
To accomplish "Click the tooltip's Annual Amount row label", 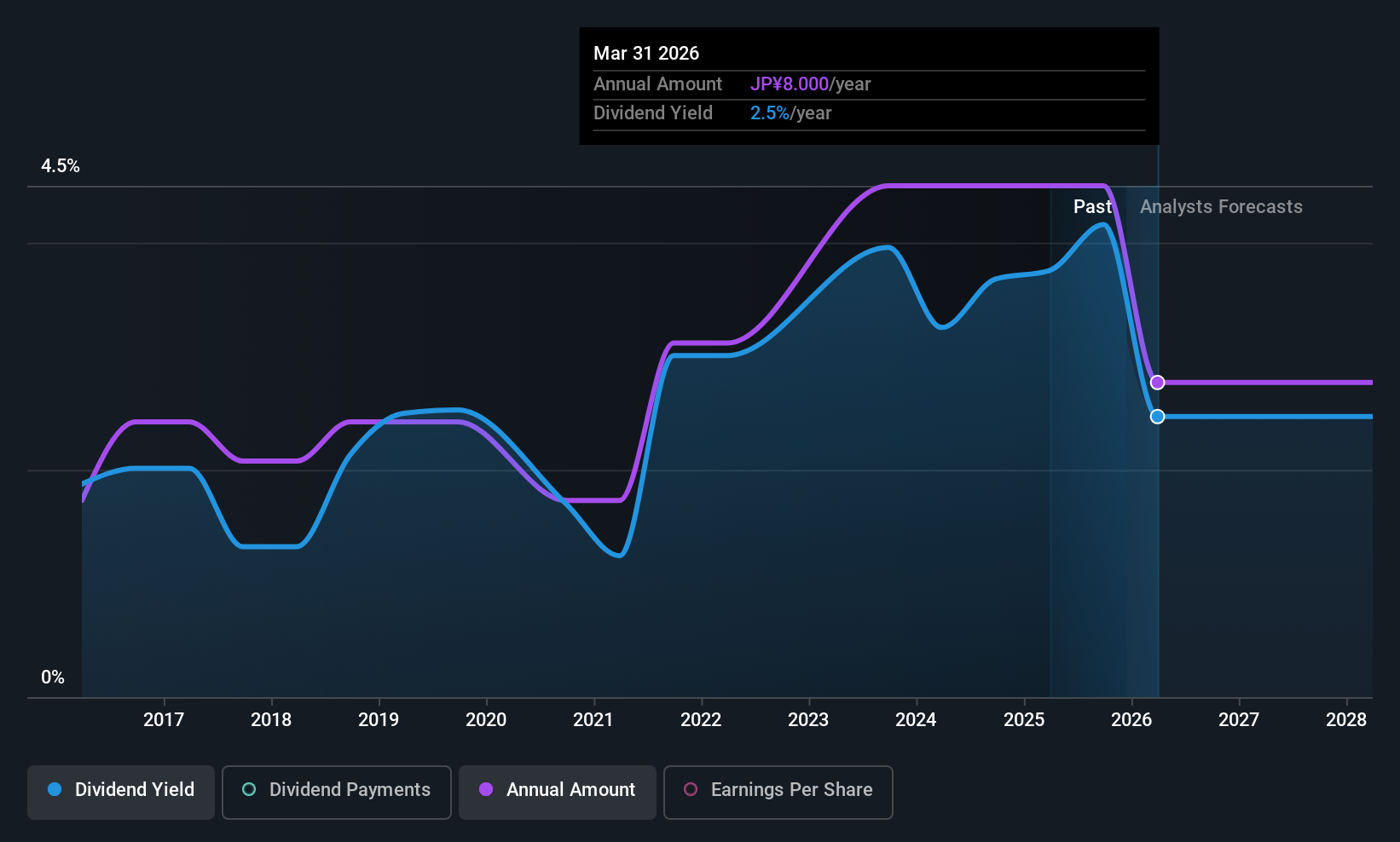I will click(657, 84).
